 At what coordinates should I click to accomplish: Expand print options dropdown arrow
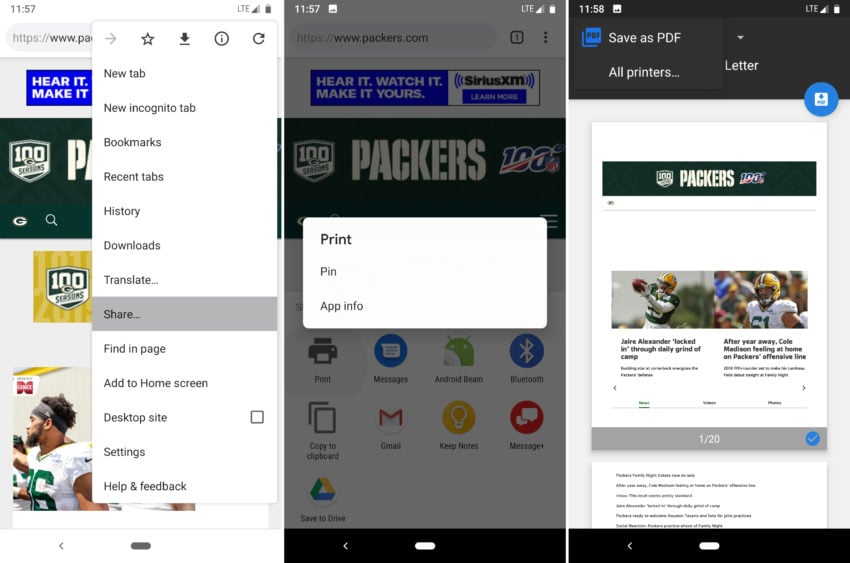740,37
